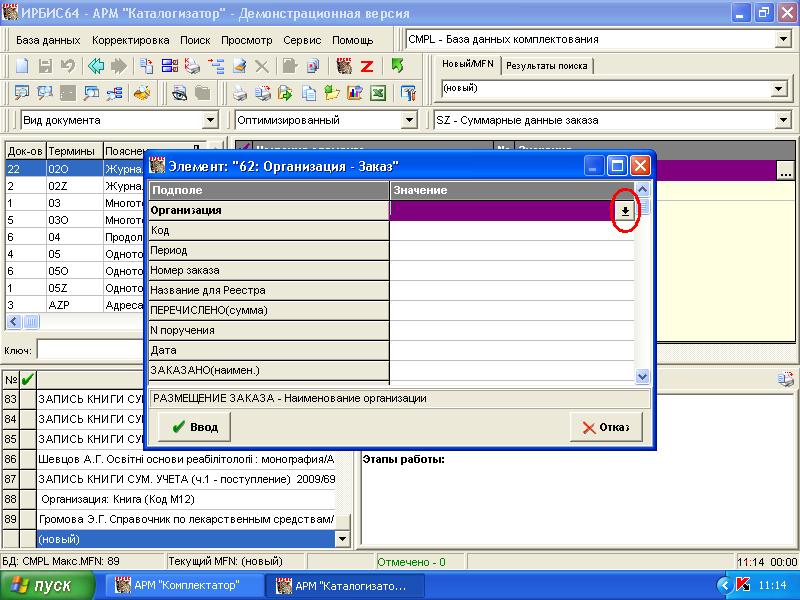The image size is (800, 600).
Task: Click the red Z toolbar icon
Action: [367, 66]
